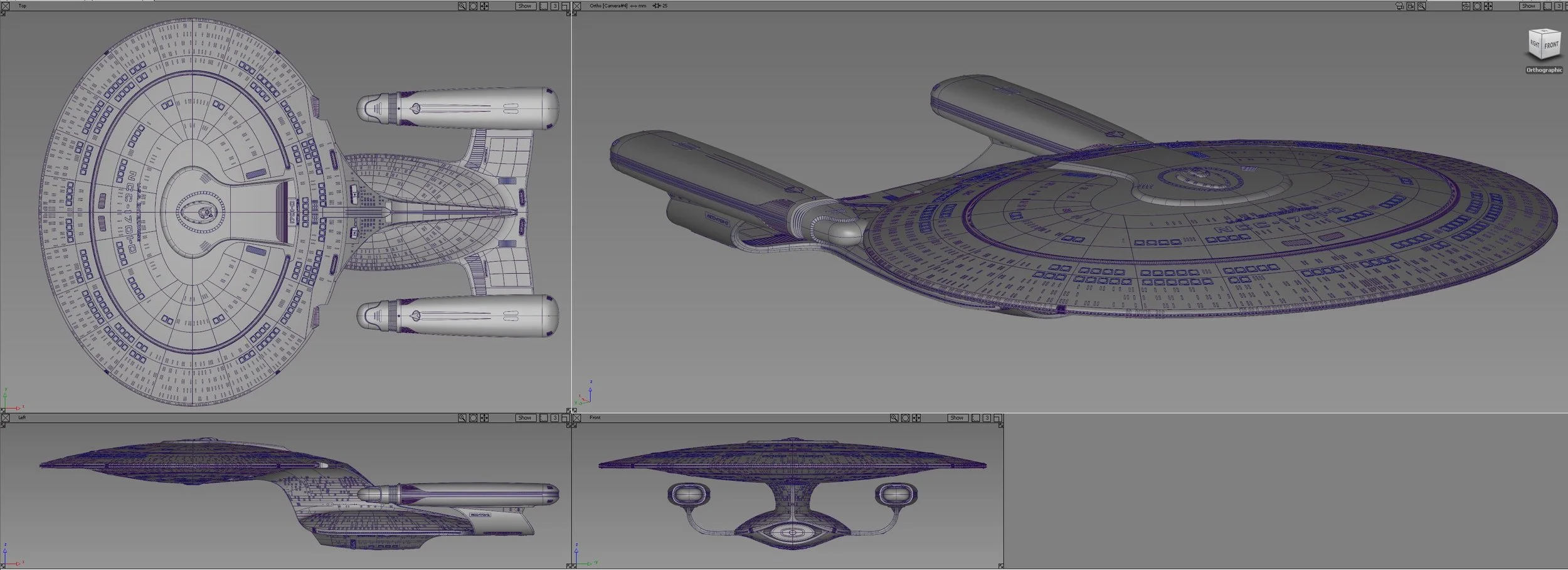
Task: Click the zoom magnifier in Front viewport header
Action: [x=894, y=418]
